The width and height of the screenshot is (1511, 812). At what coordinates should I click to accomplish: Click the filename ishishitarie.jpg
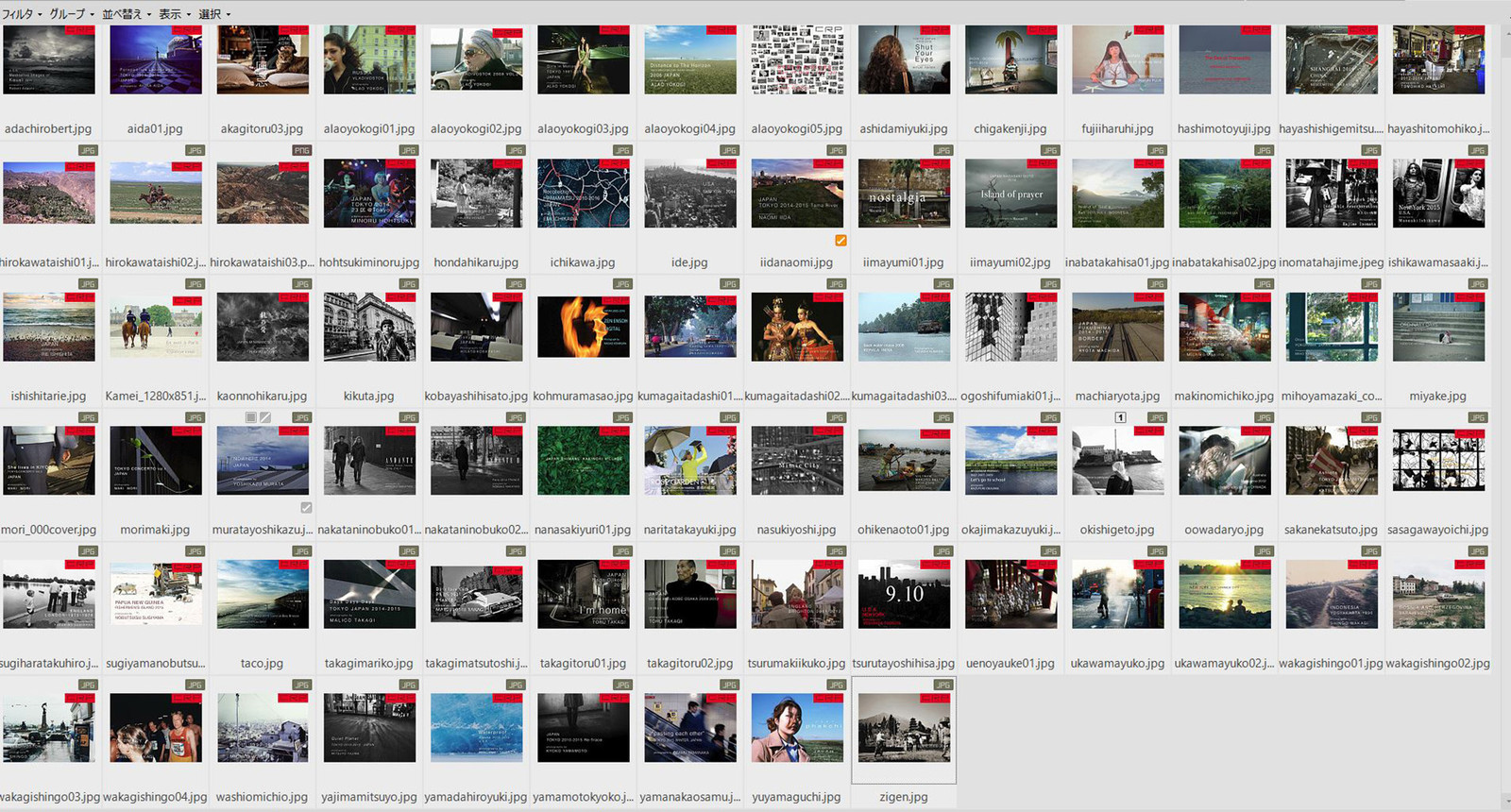click(x=49, y=397)
